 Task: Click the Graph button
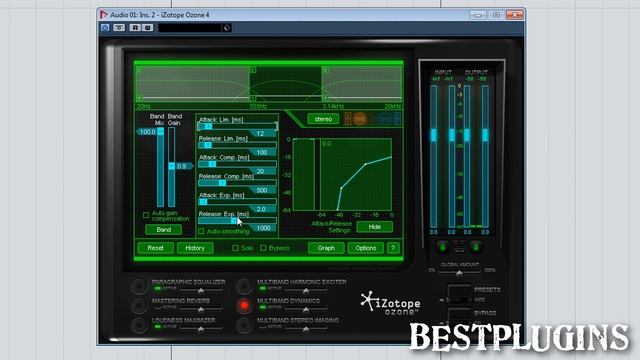tap(326, 248)
